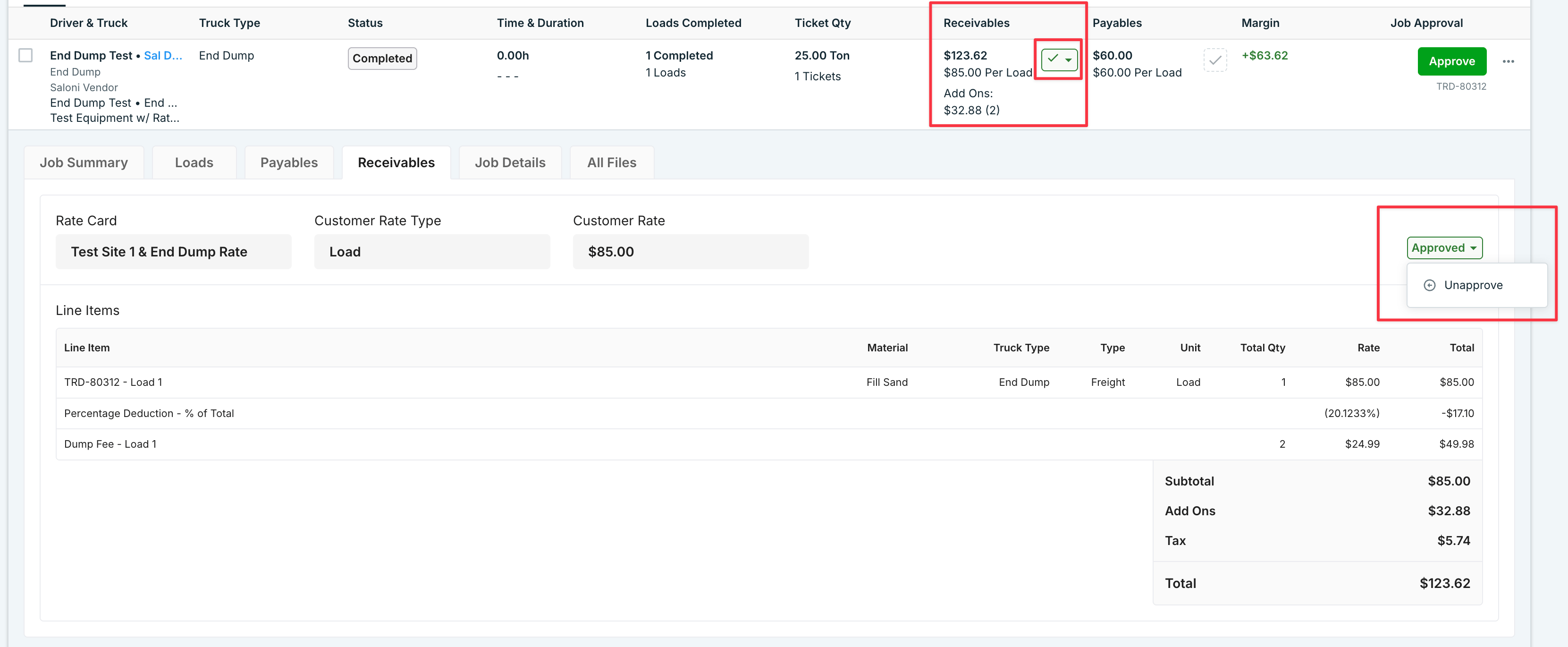Open the Job Details tab
Viewport: 1568px width, 647px height.
pyautogui.click(x=510, y=162)
